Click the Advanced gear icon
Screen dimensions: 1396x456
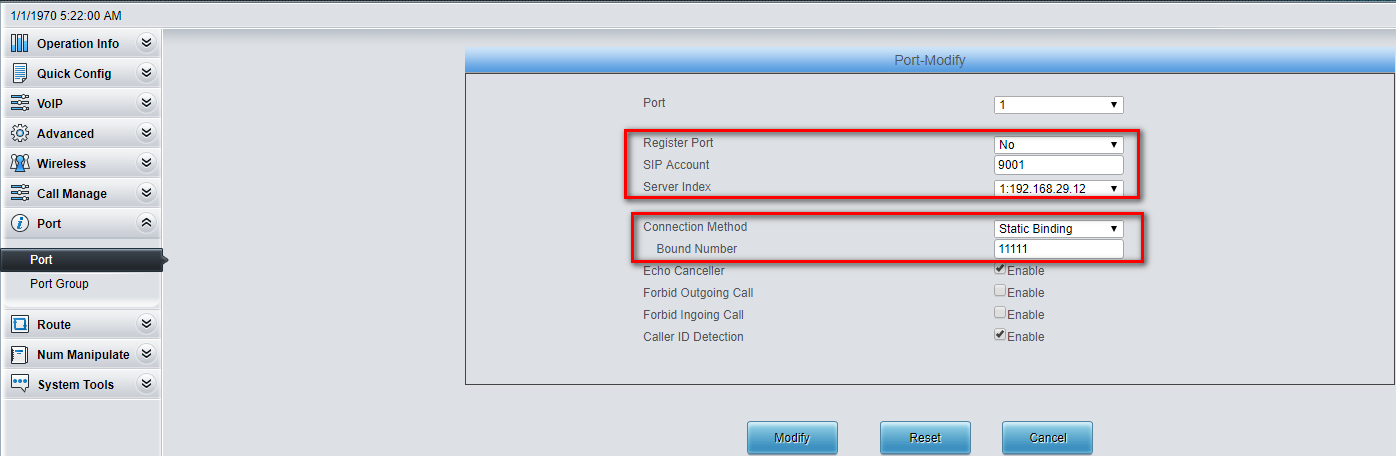(x=19, y=133)
